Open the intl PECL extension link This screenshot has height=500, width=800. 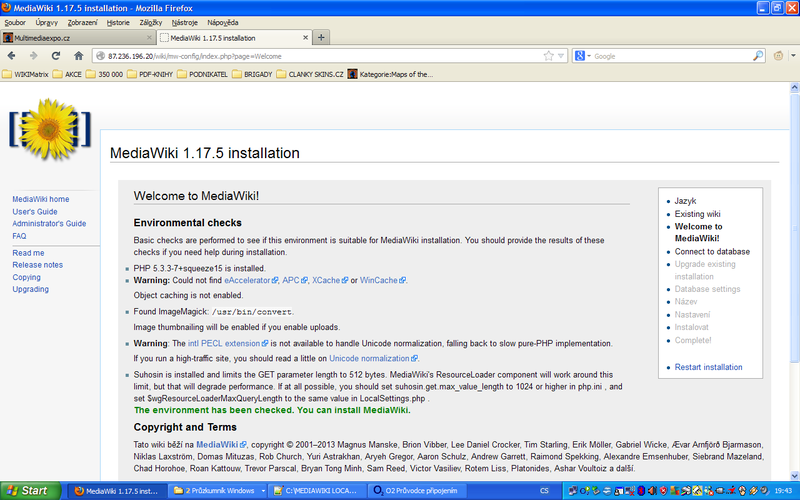pyautogui.click(x=228, y=343)
